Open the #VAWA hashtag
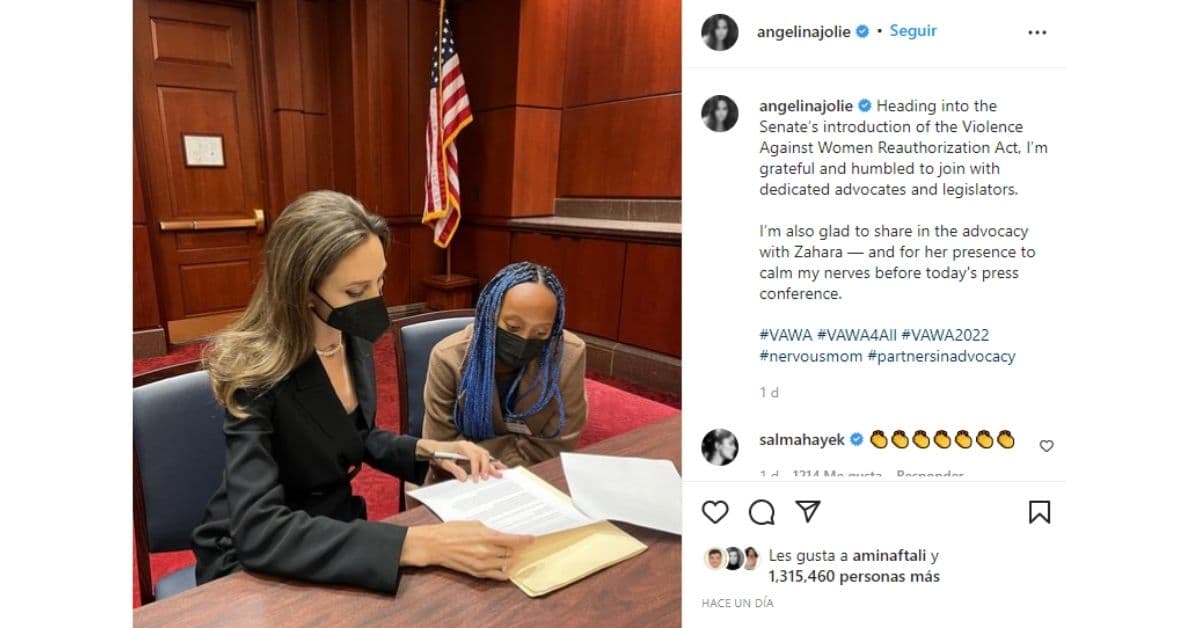Image resolution: width=1200 pixels, height=628 pixels. tap(785, 335)
